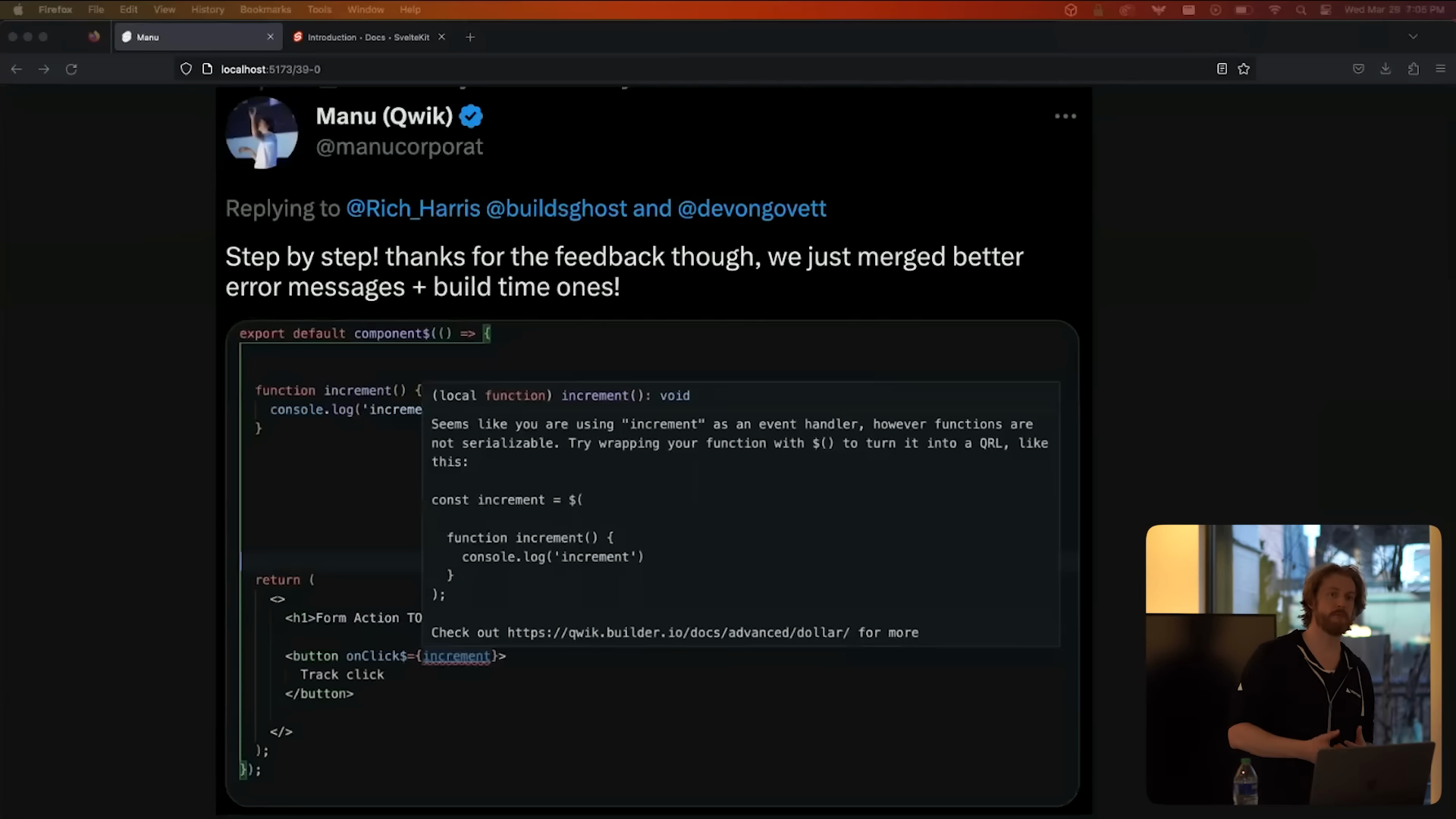The width and height of the screenshot is (1456, 819).
Task: Open the Edit menu
Action: click(129, 10)
